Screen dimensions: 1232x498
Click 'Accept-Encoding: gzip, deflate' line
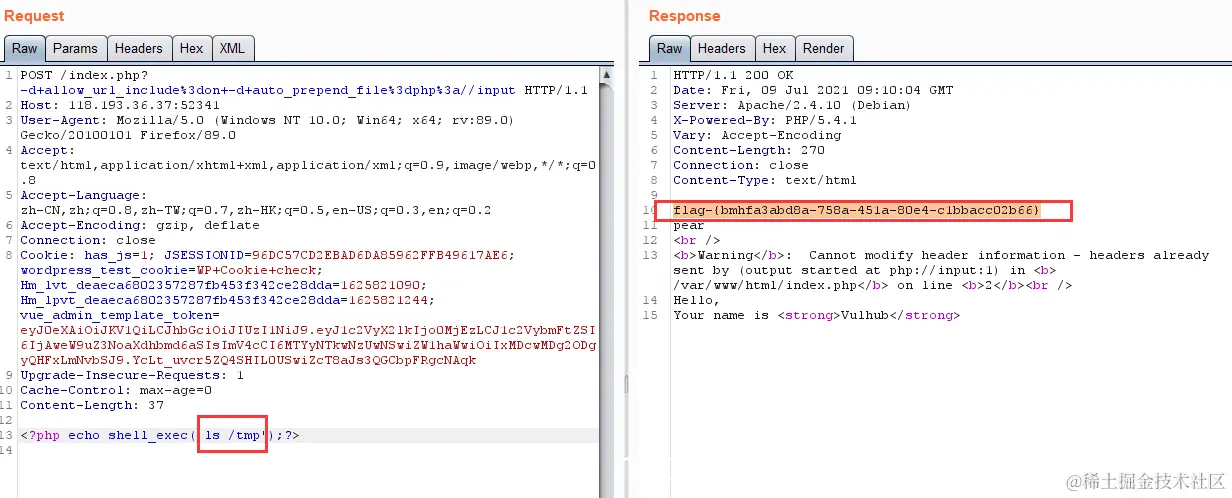coord(127,225)
